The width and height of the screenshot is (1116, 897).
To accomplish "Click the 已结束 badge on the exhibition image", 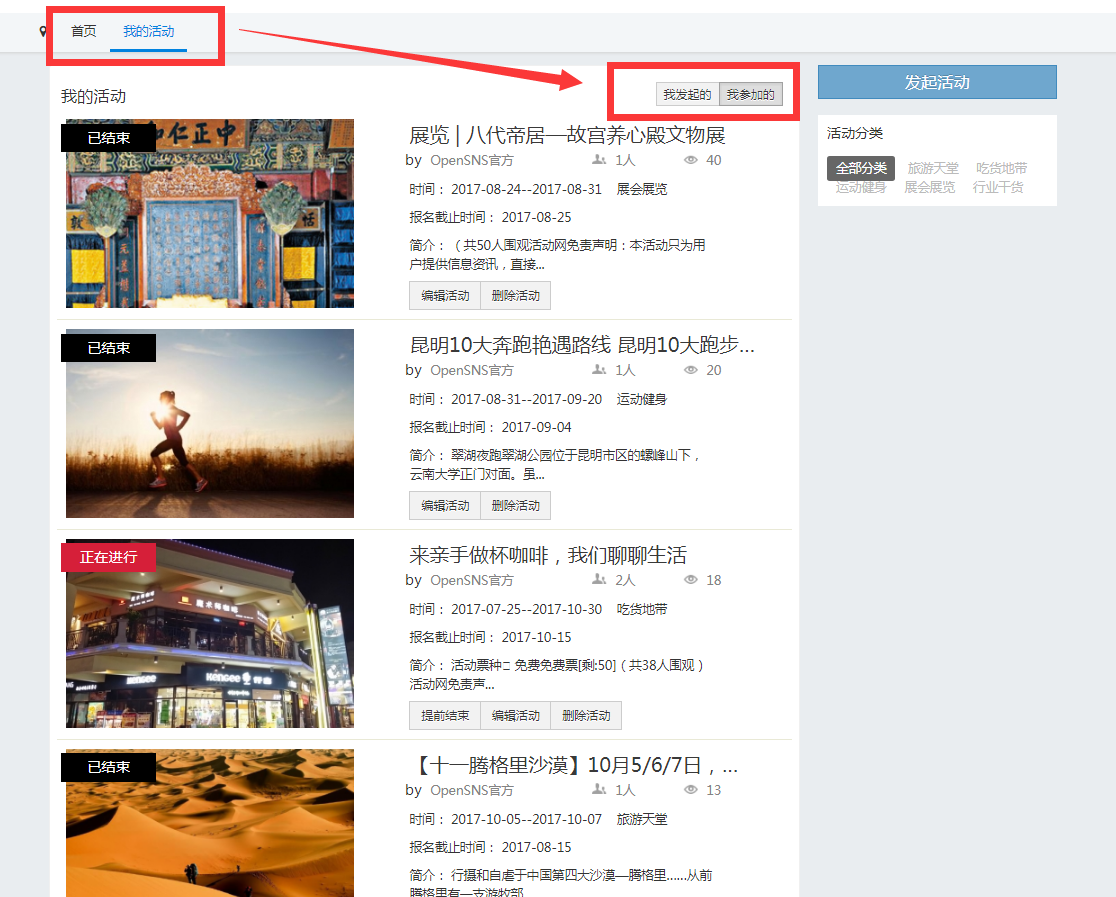I will [x=108, y=138].
